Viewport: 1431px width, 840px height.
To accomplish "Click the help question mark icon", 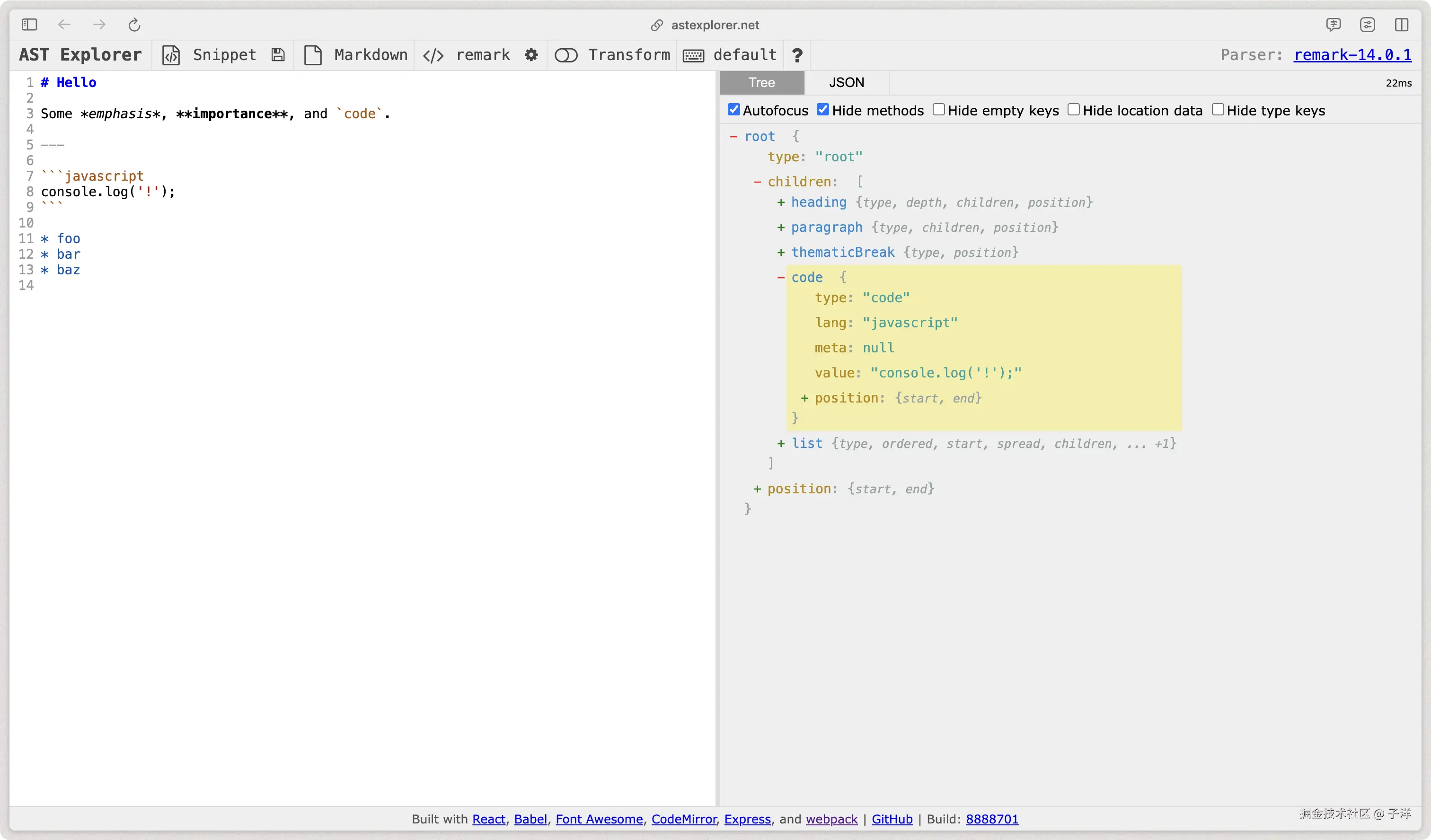I will click(797, 55).
